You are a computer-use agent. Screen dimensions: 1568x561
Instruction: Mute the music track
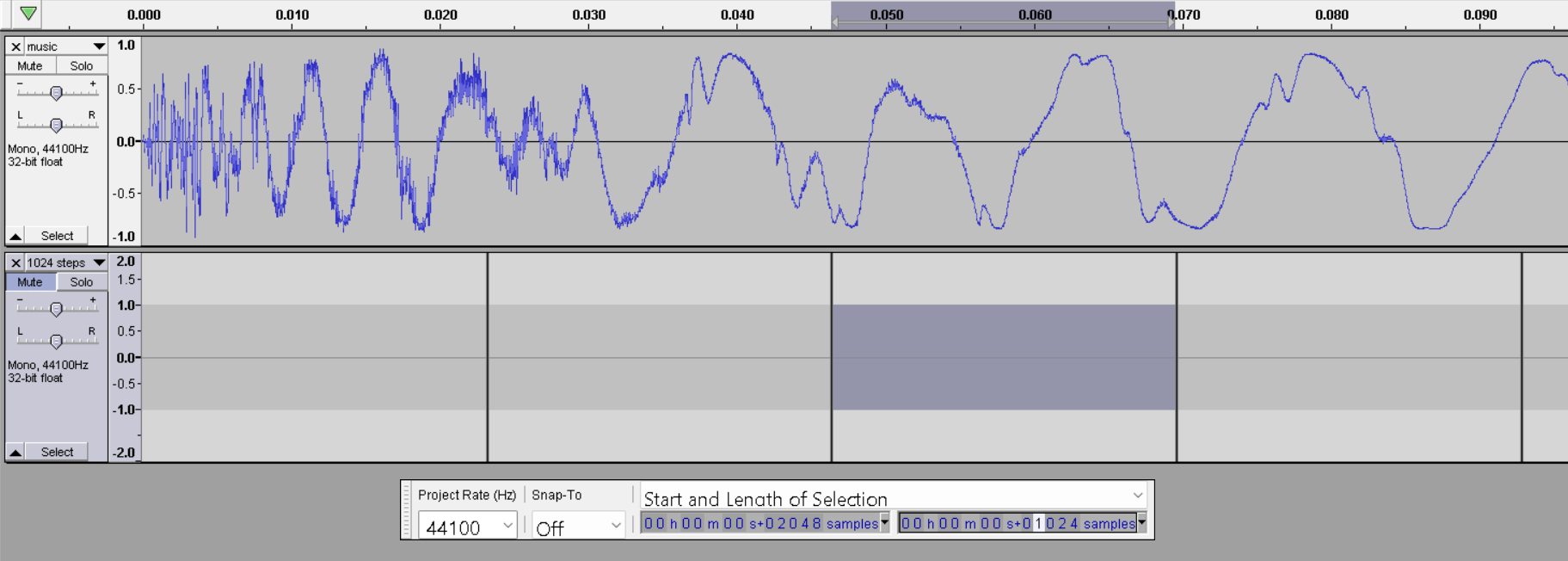point(30,65)
